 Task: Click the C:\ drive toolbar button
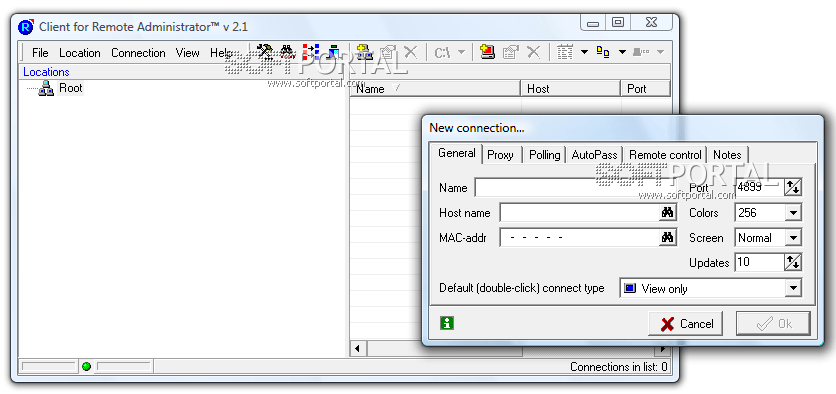(x=443, y=52)
